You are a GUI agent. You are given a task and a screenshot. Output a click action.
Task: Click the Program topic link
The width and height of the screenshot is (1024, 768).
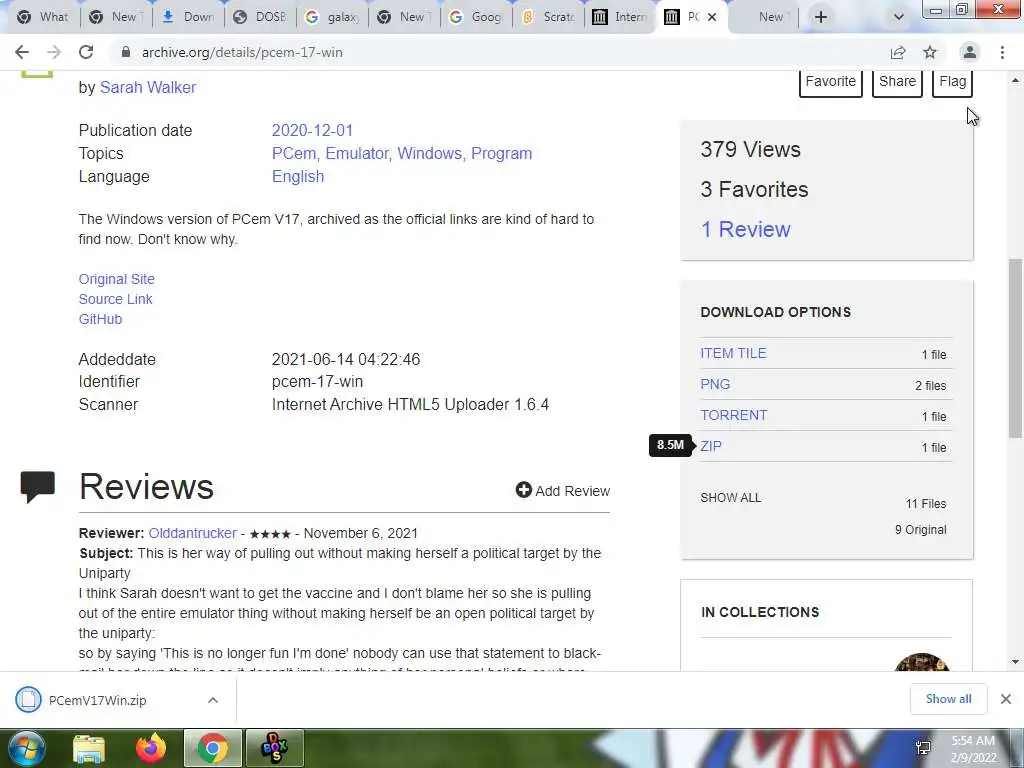click(x=502, y=153)
